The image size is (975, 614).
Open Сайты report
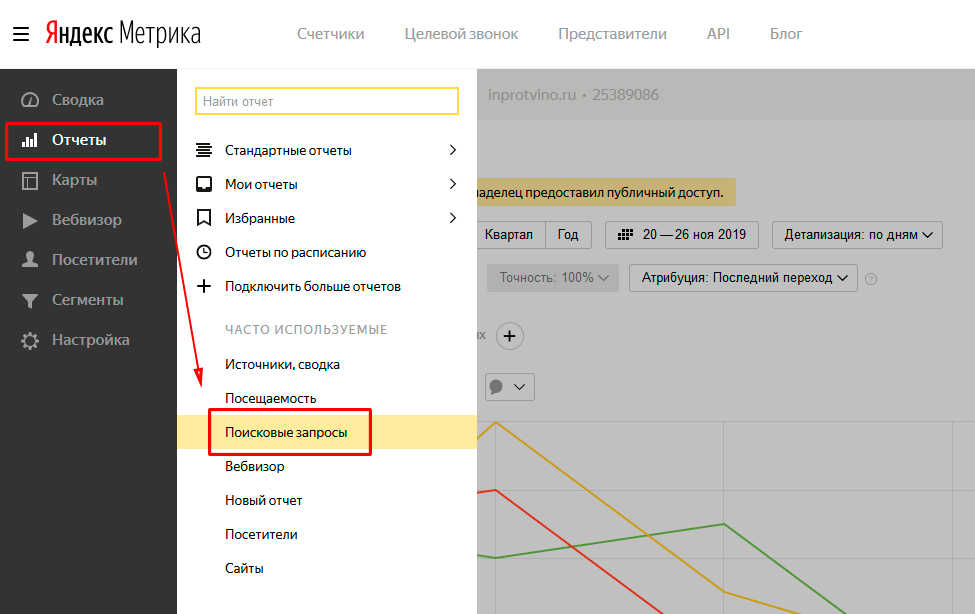point(244,568)
